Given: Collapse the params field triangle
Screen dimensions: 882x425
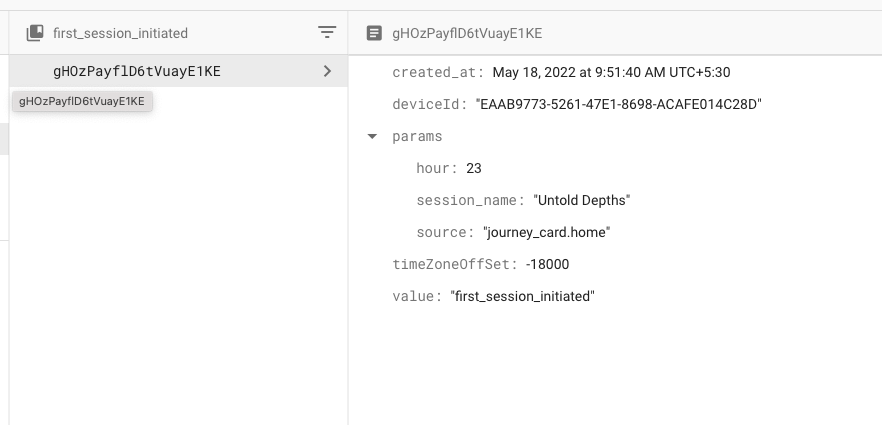Looking at the screenshot, I should point(373,136).
